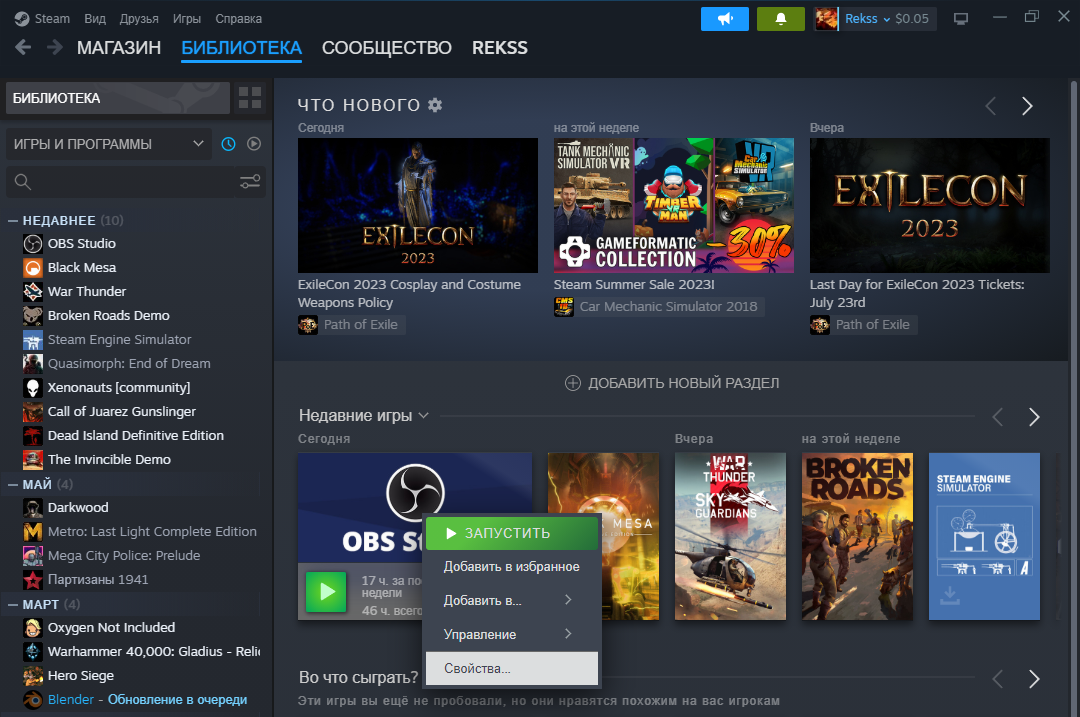Open Steam Summer Sale 2023 news title
1080x717 pixels.
pyautogui.click(x=634, y=284)
